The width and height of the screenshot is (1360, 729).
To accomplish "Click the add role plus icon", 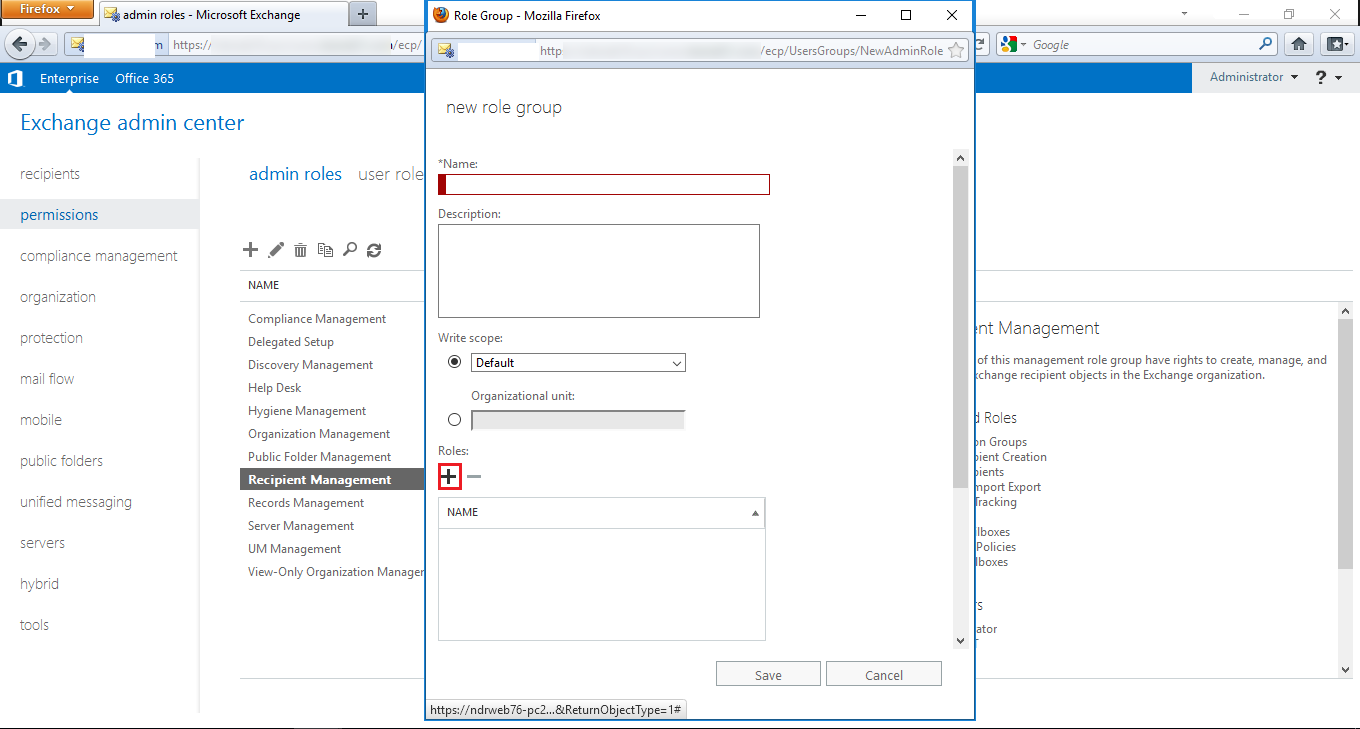I will (x=449, y=477).
